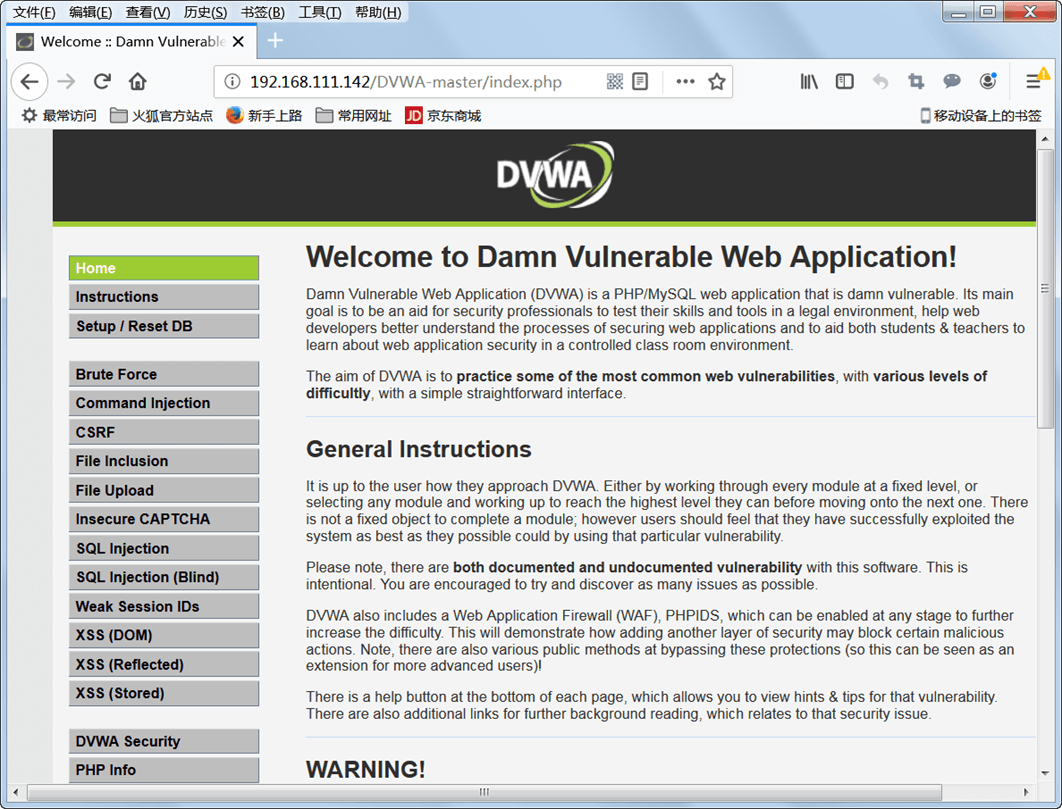Open the PHP Info page
The width and height of the screenshot is (1062, 809).
(x=164, y=770)
